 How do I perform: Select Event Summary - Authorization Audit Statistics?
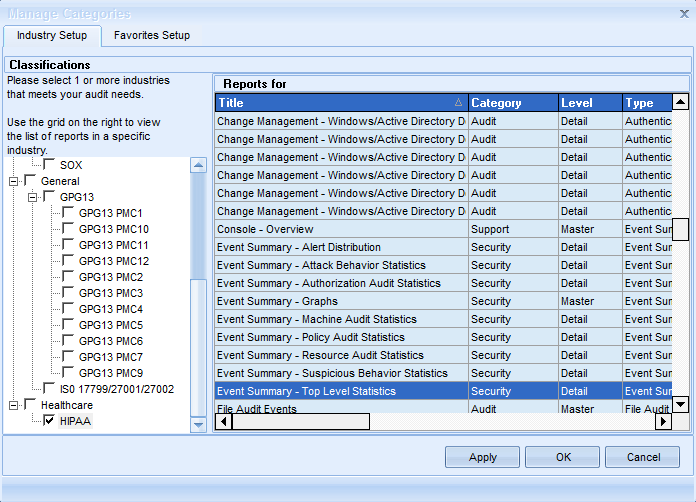pos(443,283)
